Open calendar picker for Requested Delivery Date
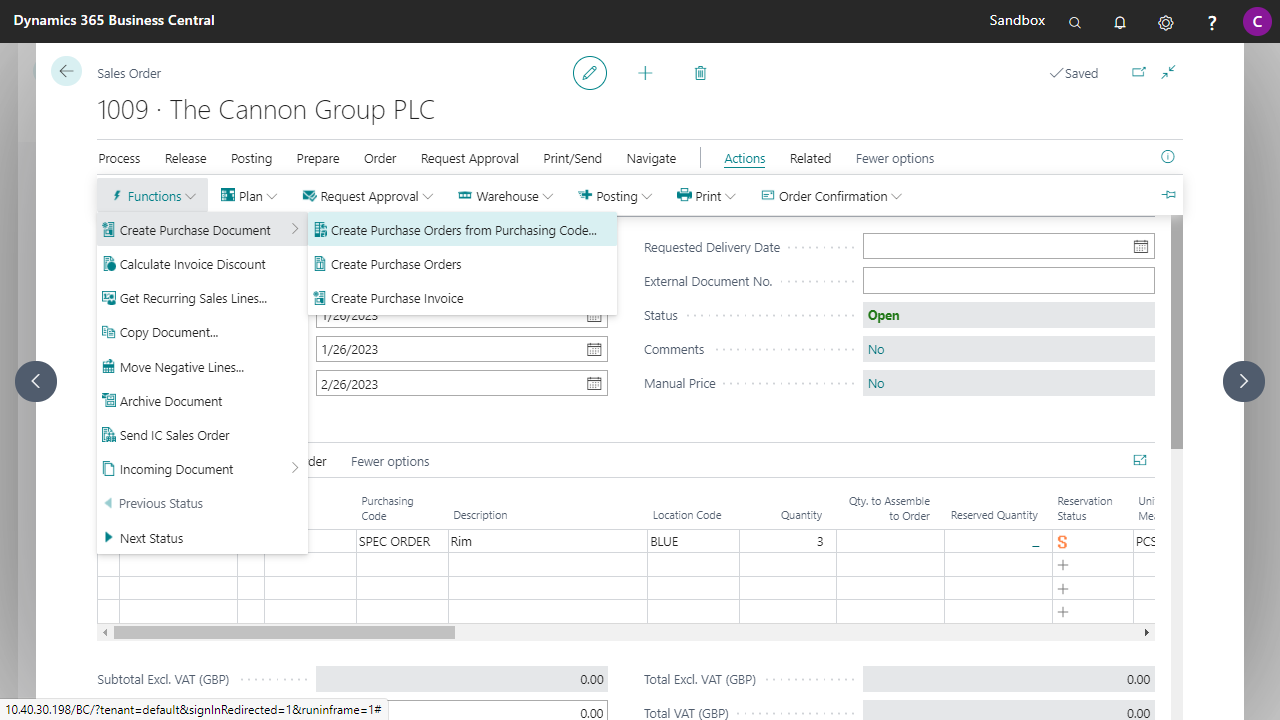This screenshot has width=1280, height=720. coord(1140,247)
